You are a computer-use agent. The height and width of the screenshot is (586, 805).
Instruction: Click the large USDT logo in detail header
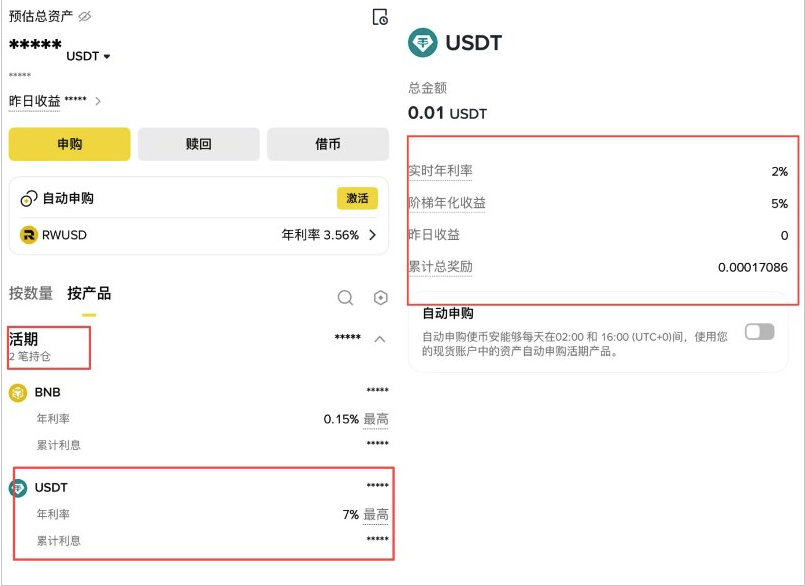tap(424, 43)
